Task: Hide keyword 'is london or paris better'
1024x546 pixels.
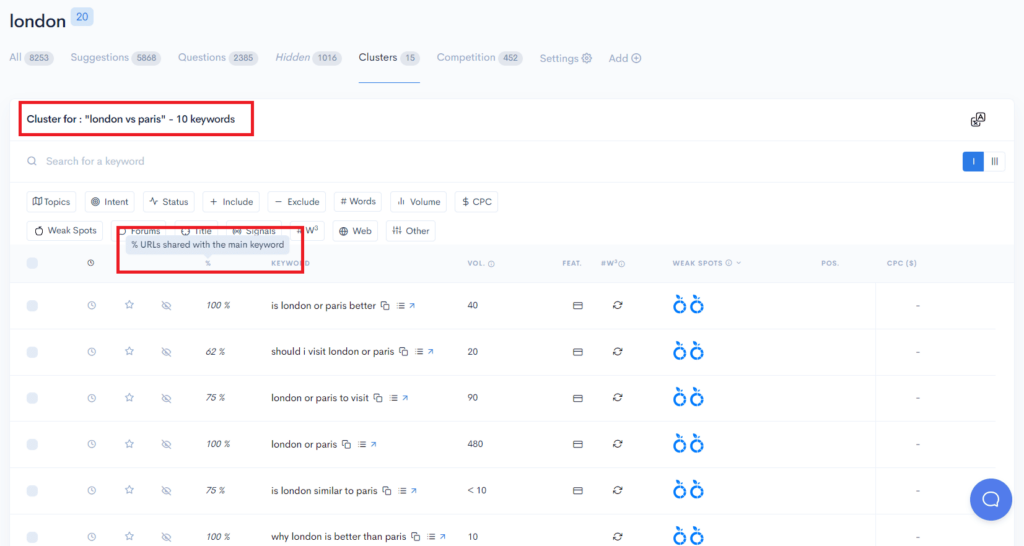Action: click(167, 306)
